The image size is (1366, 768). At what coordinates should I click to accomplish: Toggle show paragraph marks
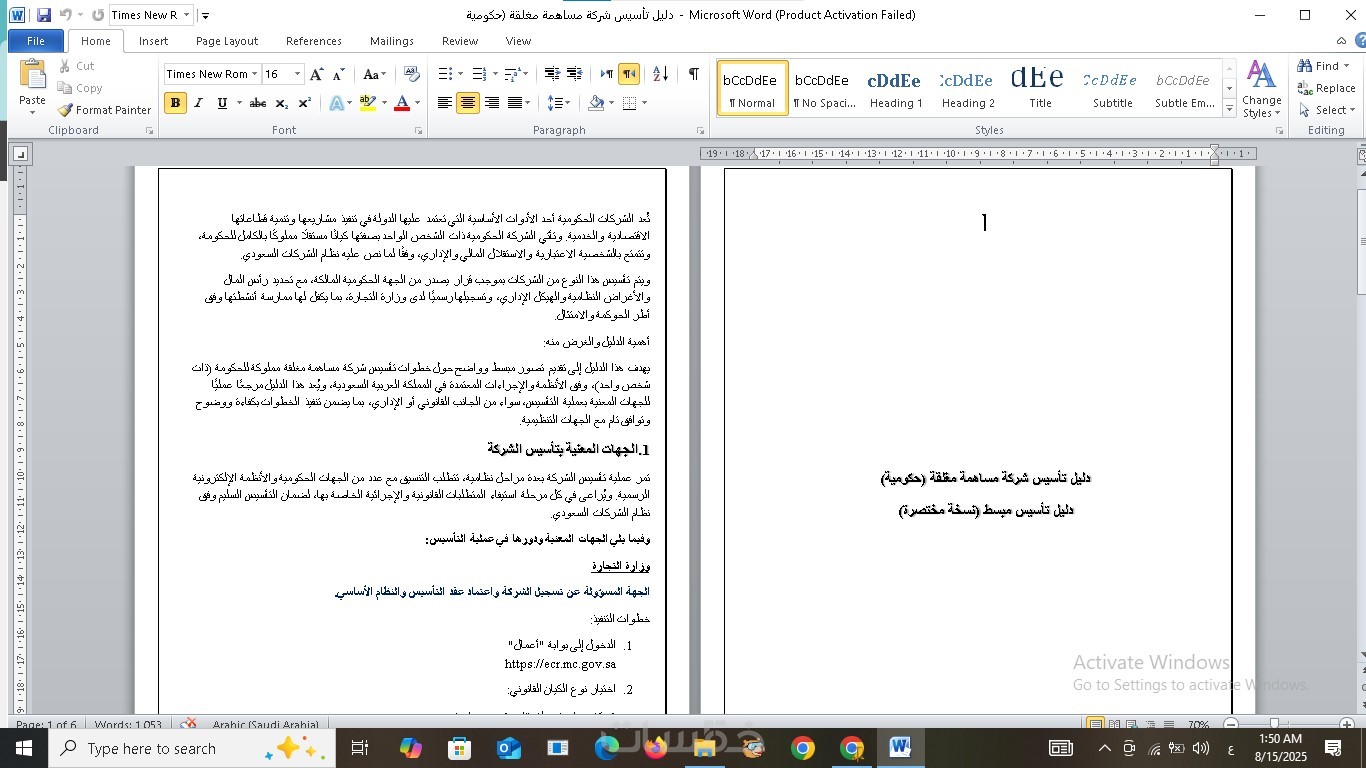[693, 74]
